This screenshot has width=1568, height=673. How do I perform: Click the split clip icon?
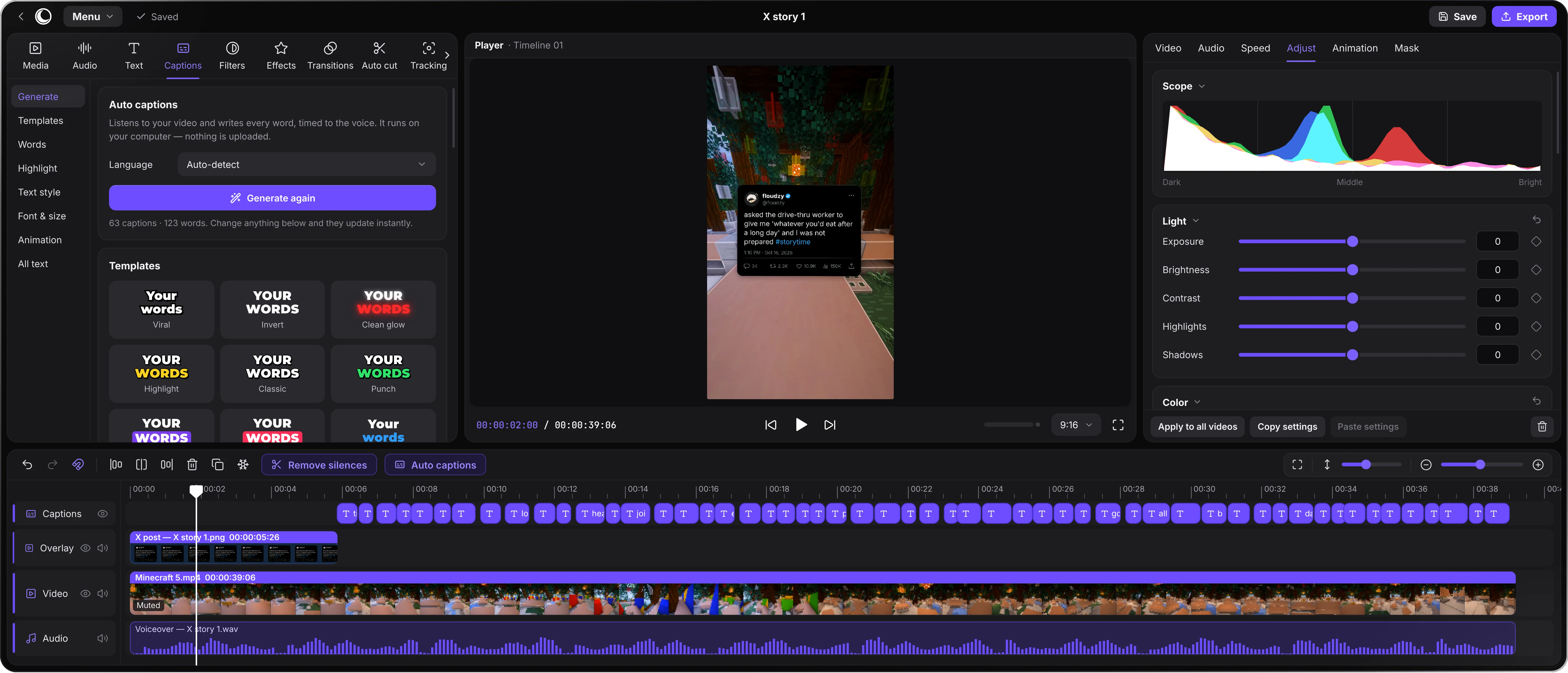click(141, 465)
